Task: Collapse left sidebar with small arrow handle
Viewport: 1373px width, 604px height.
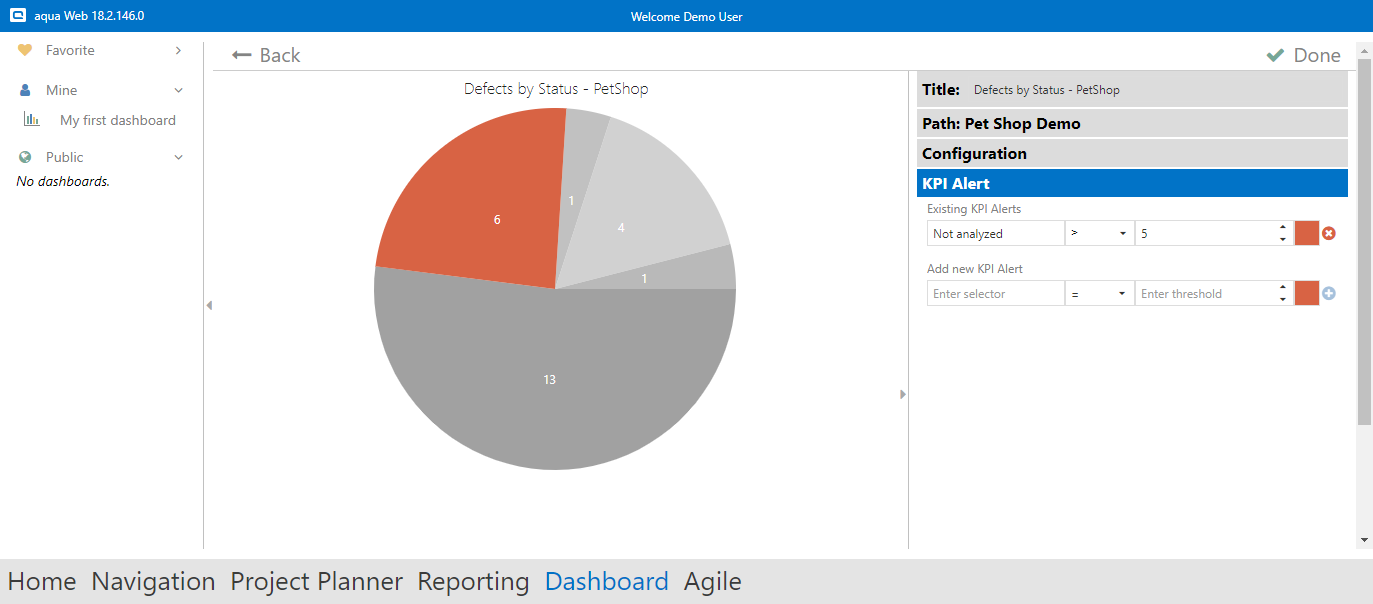Action: coord(209,305)
